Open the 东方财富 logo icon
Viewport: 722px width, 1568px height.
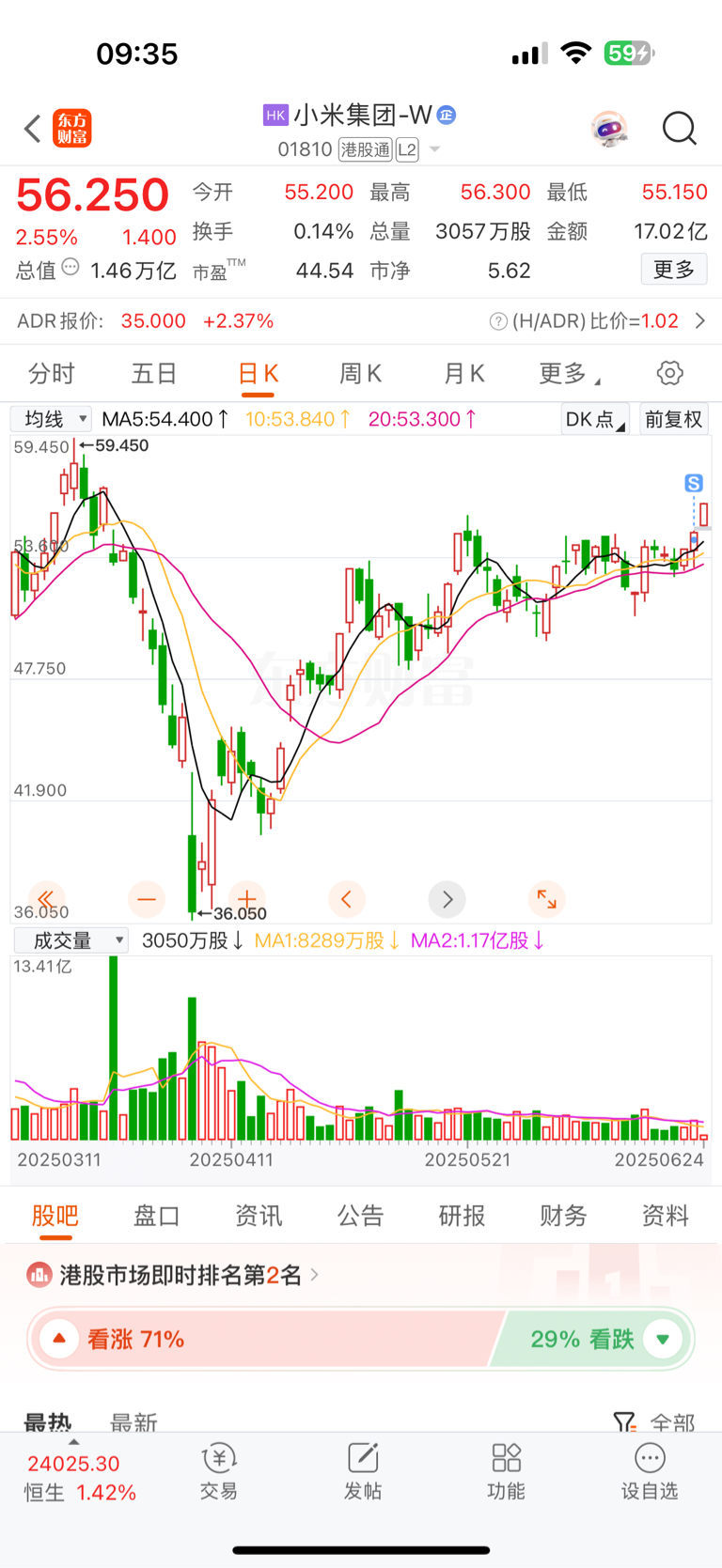click(72, 129)
